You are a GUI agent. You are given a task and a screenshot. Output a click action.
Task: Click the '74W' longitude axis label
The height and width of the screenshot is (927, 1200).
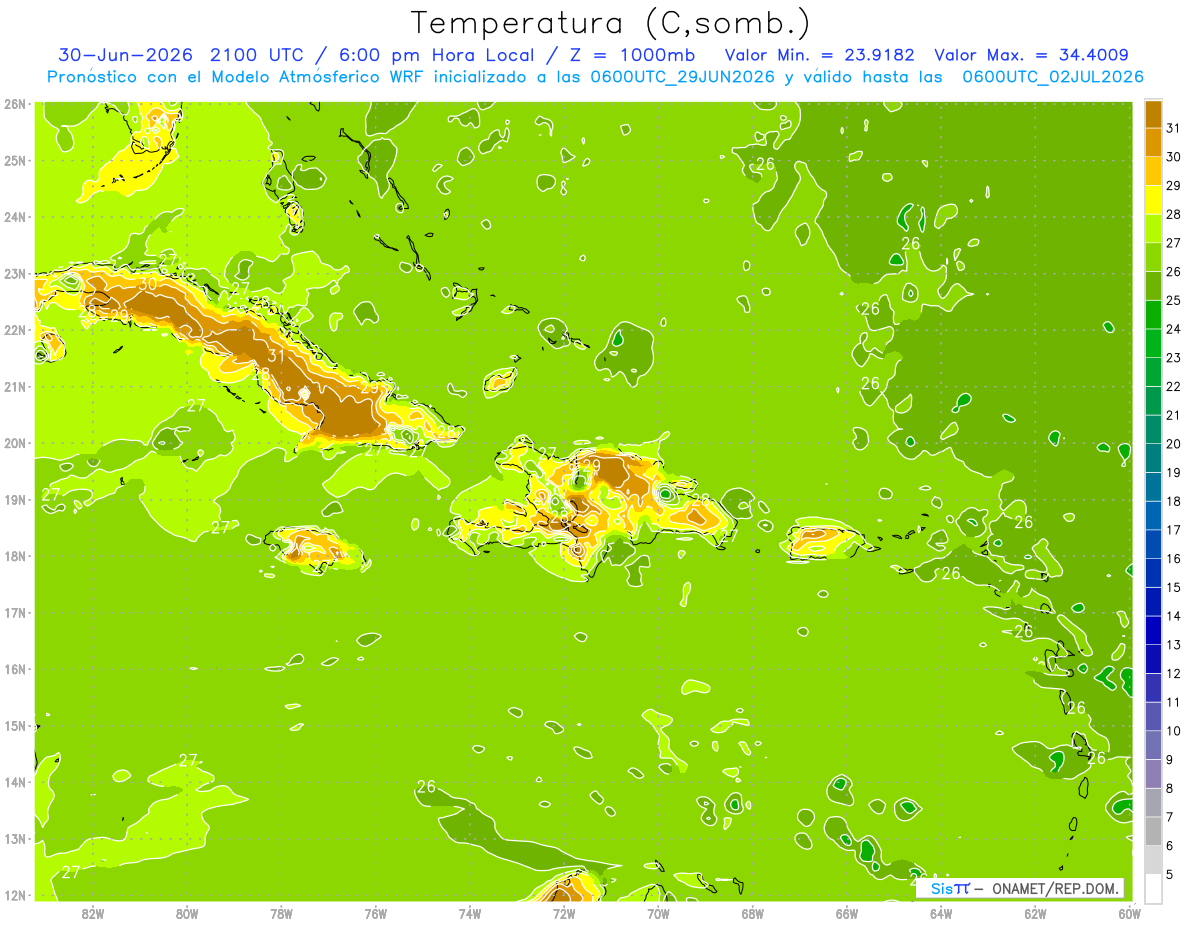(469, 913)
